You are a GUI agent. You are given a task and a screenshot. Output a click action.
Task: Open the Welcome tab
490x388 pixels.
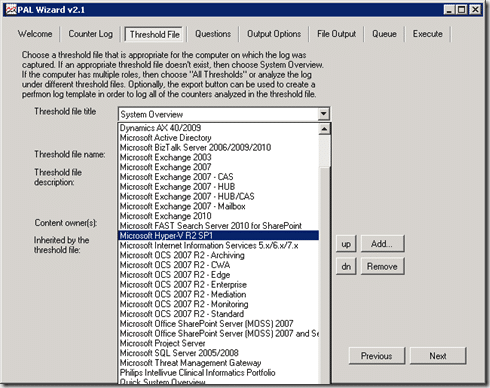35,34
